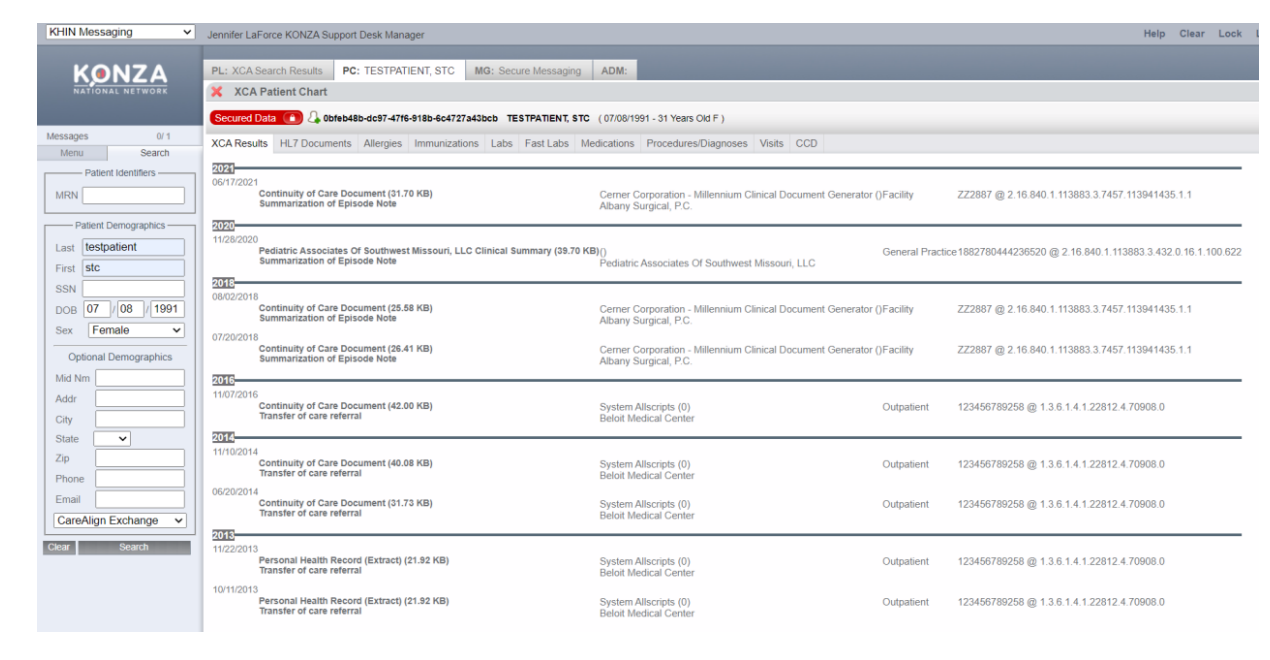Select the Menu tab in the sidebar

[72, 153]
